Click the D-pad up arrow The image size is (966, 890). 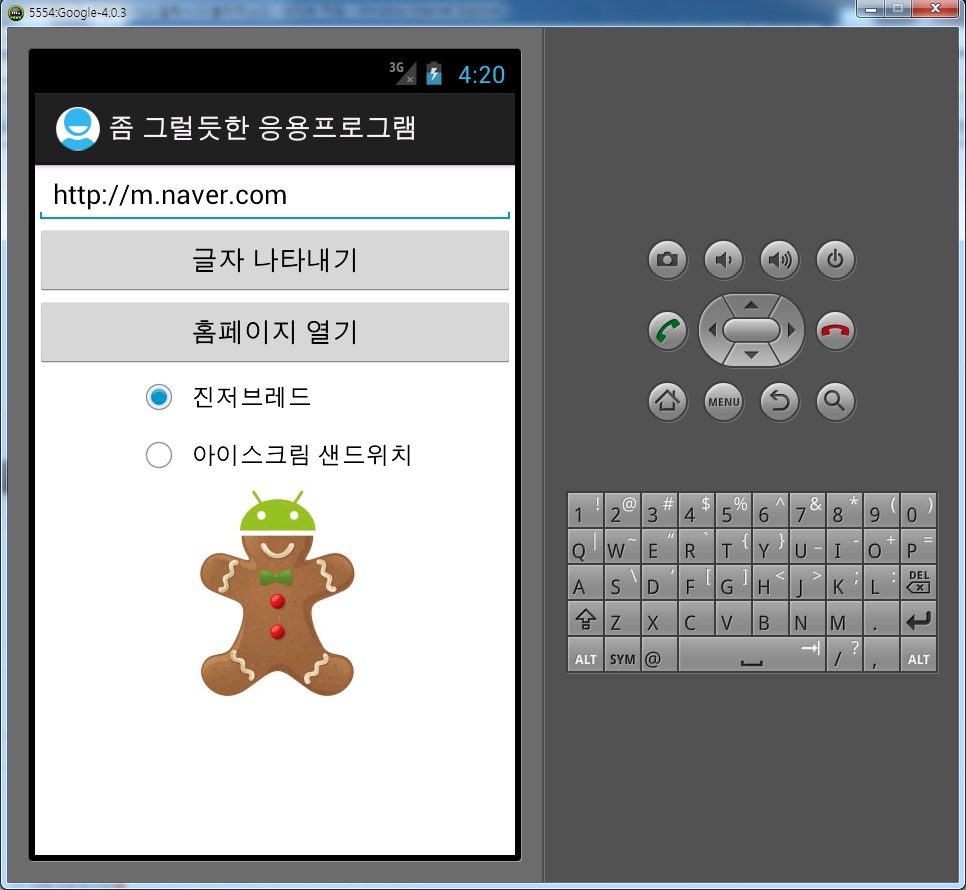point(751,305)
